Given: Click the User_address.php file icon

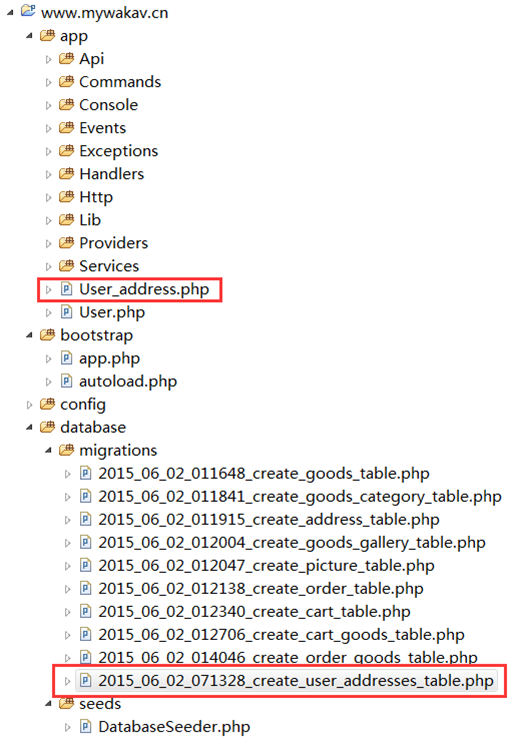Looking at the screenshot, I should coord(66,289).
